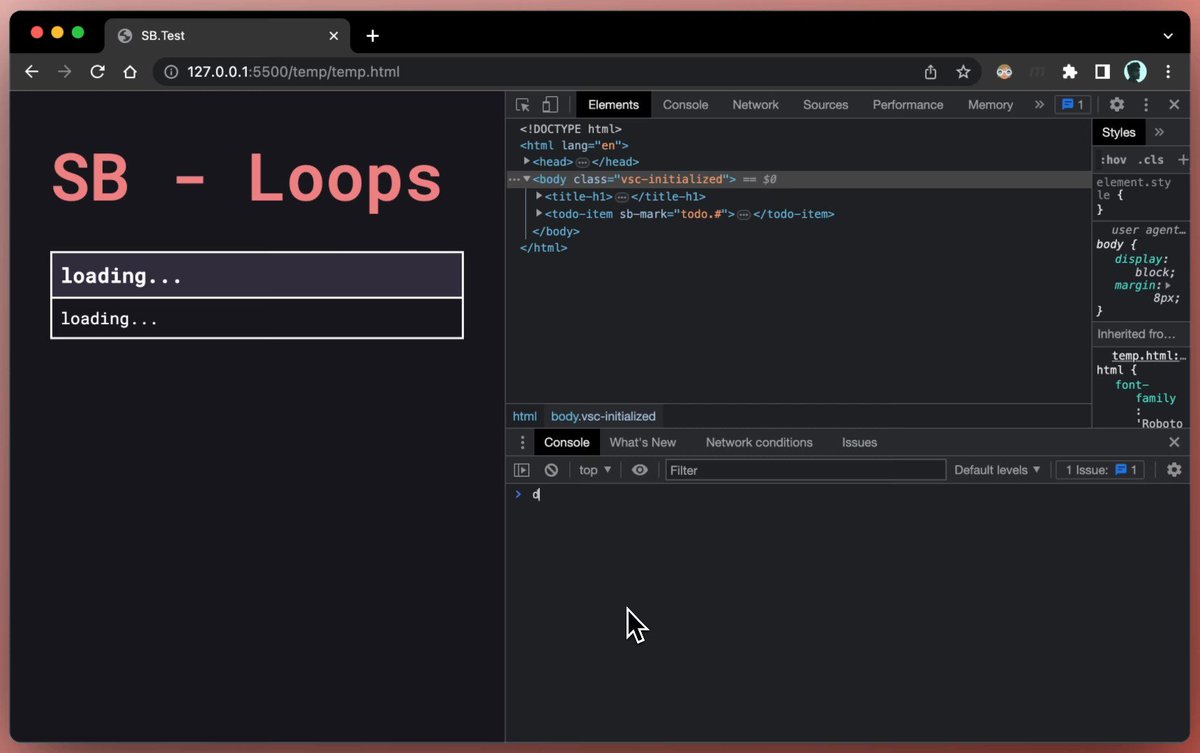Open console settings gear icon
1200x753 pixels.
[x=1174, y=470]
